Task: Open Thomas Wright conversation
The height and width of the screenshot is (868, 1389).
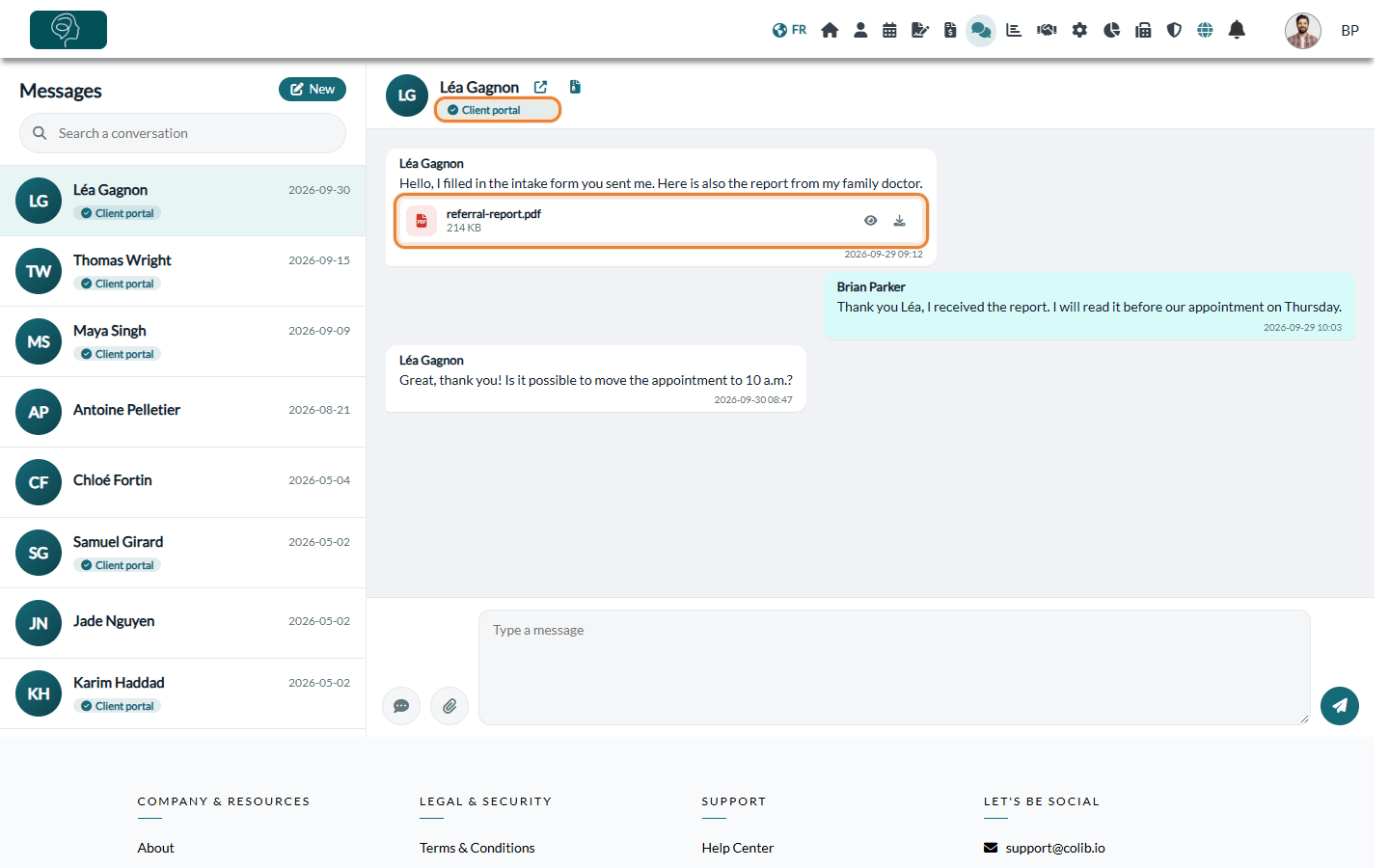Action: click(183, 271)
